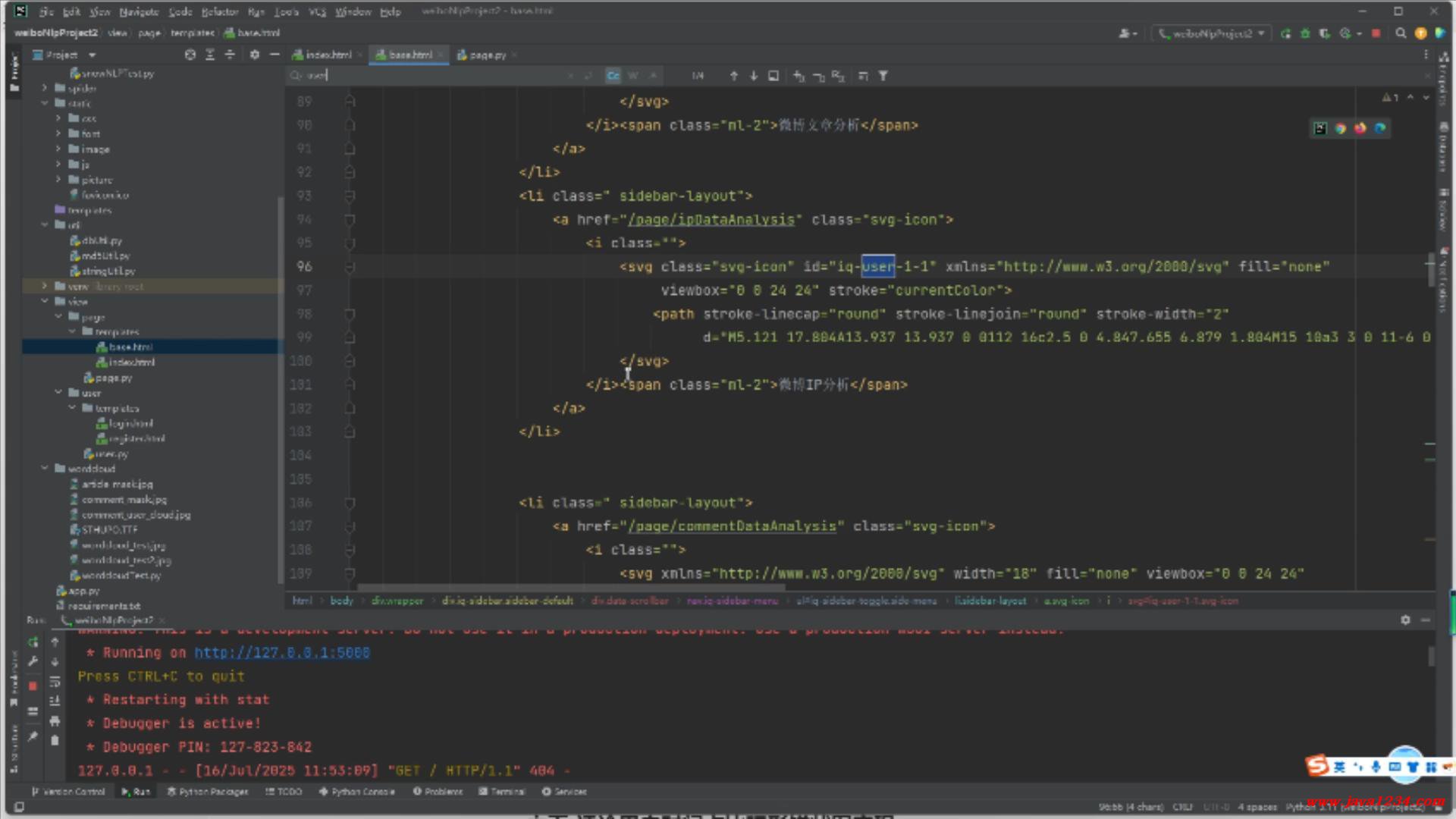This screenshot has height=819, width=1456.
Task: Open weiboNlpProject2 run configuration dropdown
Action: pos(1211,33)
